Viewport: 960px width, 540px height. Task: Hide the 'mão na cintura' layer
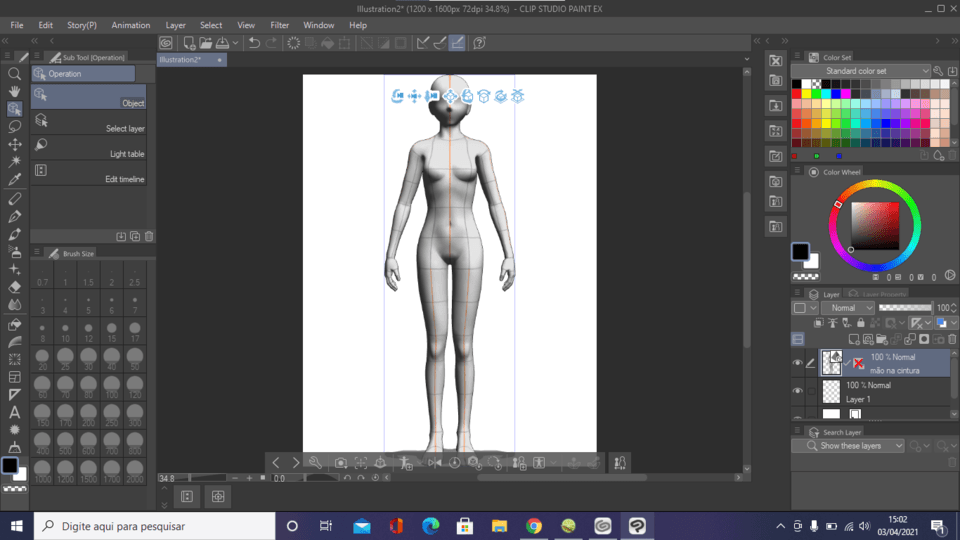point(797,363)
